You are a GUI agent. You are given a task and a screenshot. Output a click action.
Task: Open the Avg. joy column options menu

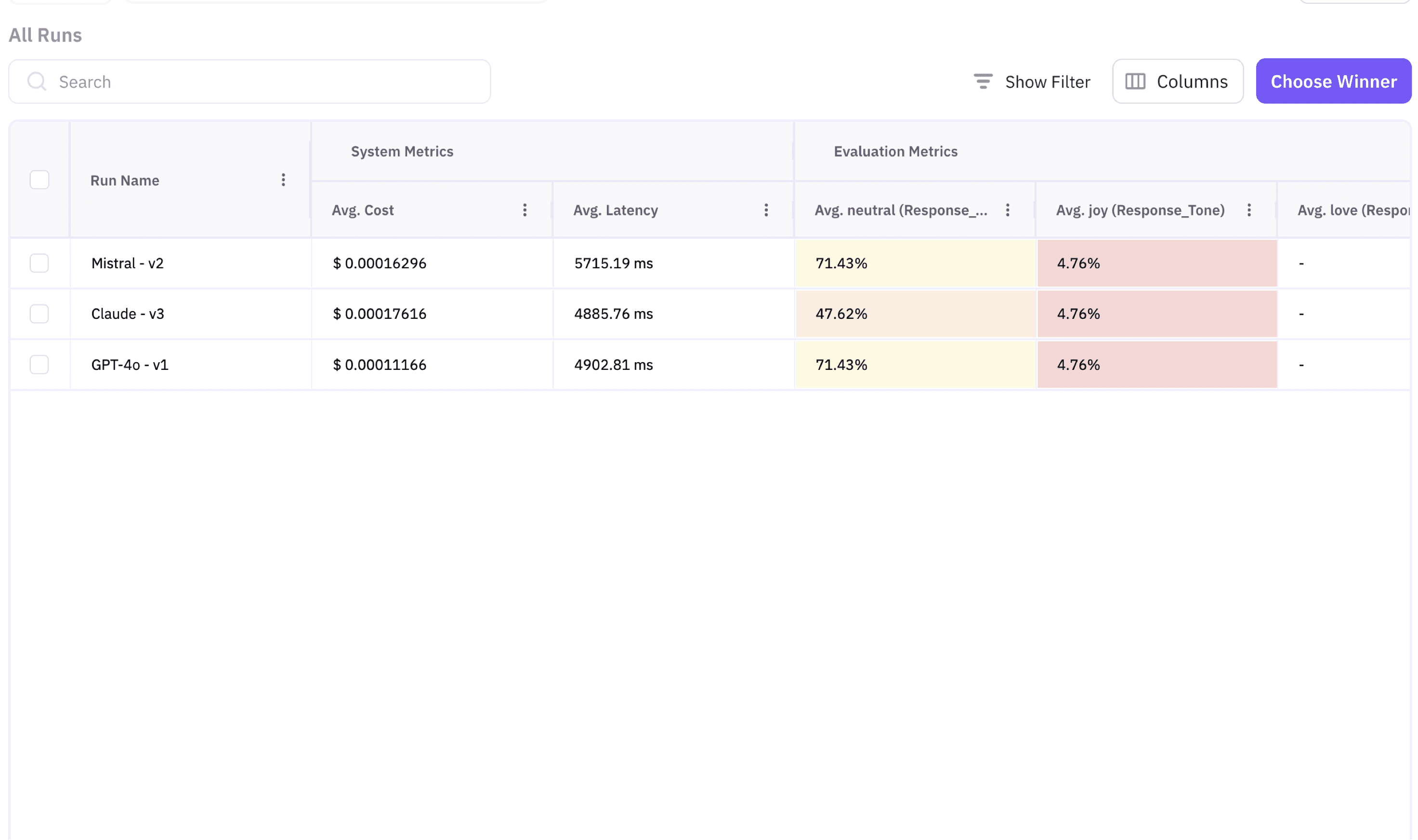[x=1249, y=210]
